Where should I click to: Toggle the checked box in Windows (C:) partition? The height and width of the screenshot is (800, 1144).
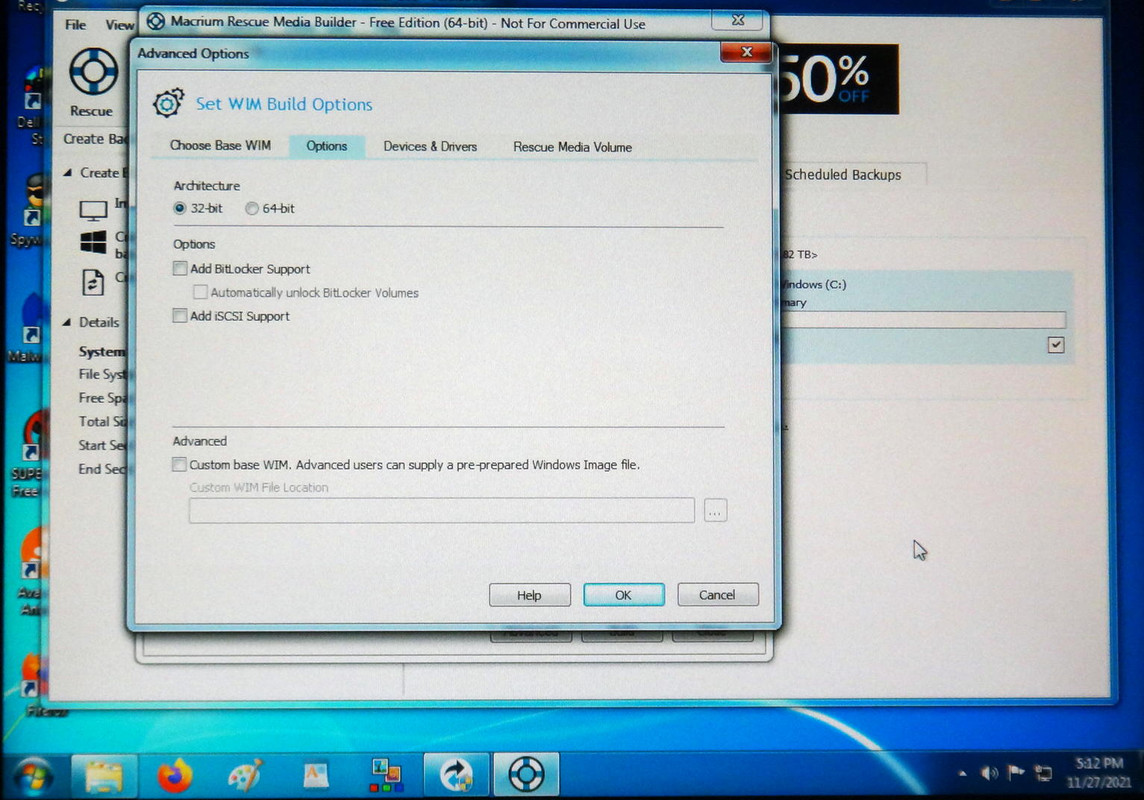1056,344
